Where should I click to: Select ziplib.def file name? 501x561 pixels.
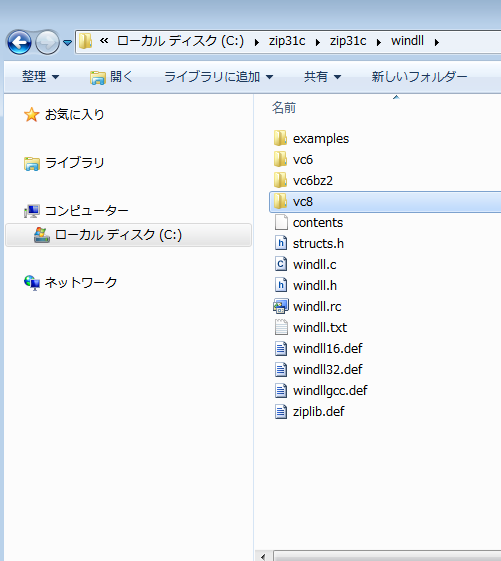click(x=318, y=411)
